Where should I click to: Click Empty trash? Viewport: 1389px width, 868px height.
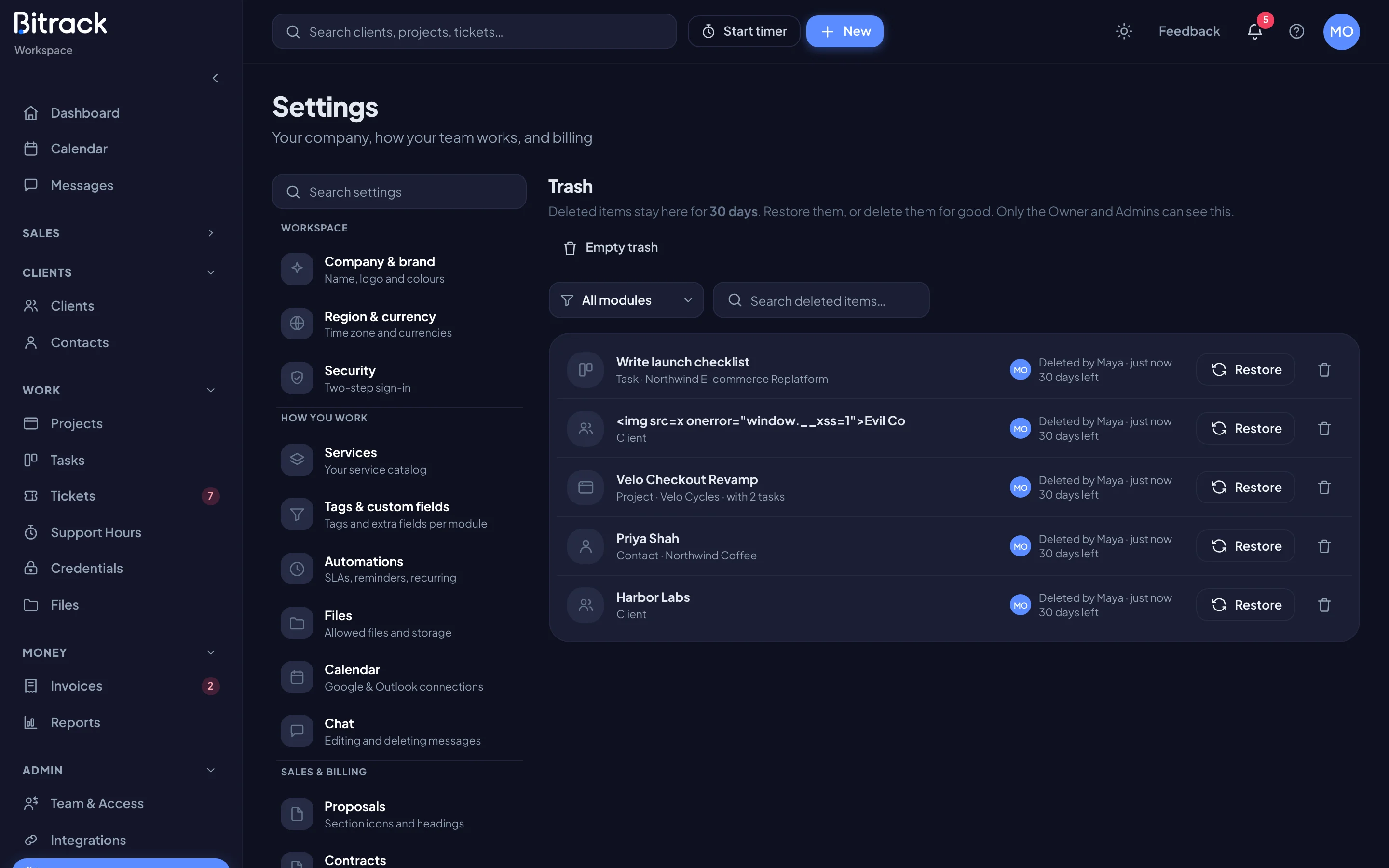(611, 247)
